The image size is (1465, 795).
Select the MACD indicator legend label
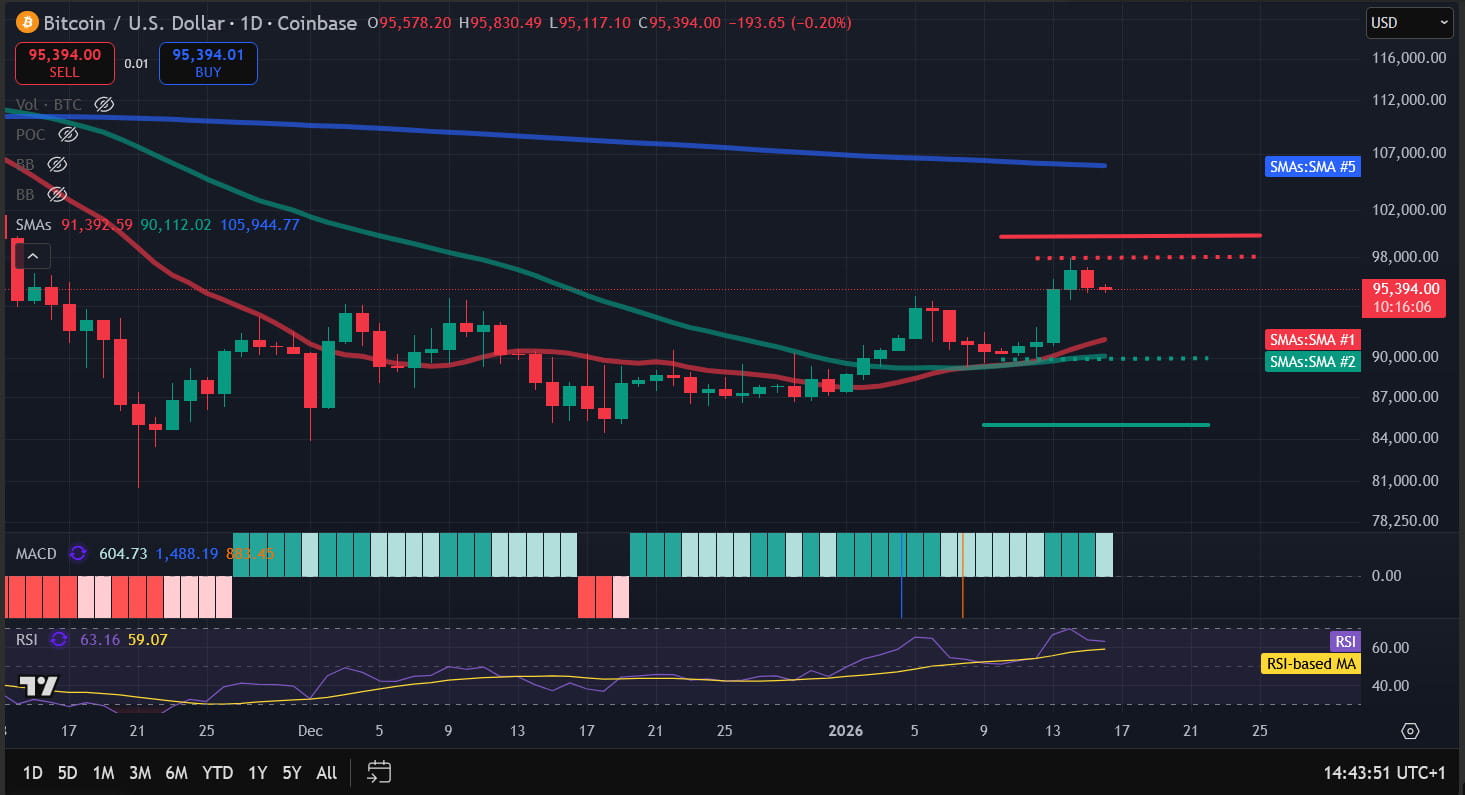38,553
